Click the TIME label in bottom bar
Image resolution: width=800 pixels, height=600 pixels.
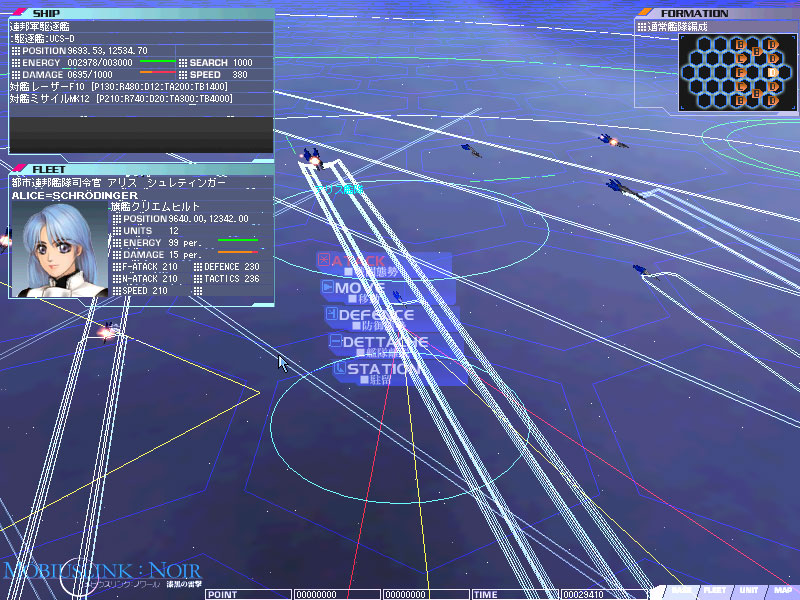(x=486, y=594)
